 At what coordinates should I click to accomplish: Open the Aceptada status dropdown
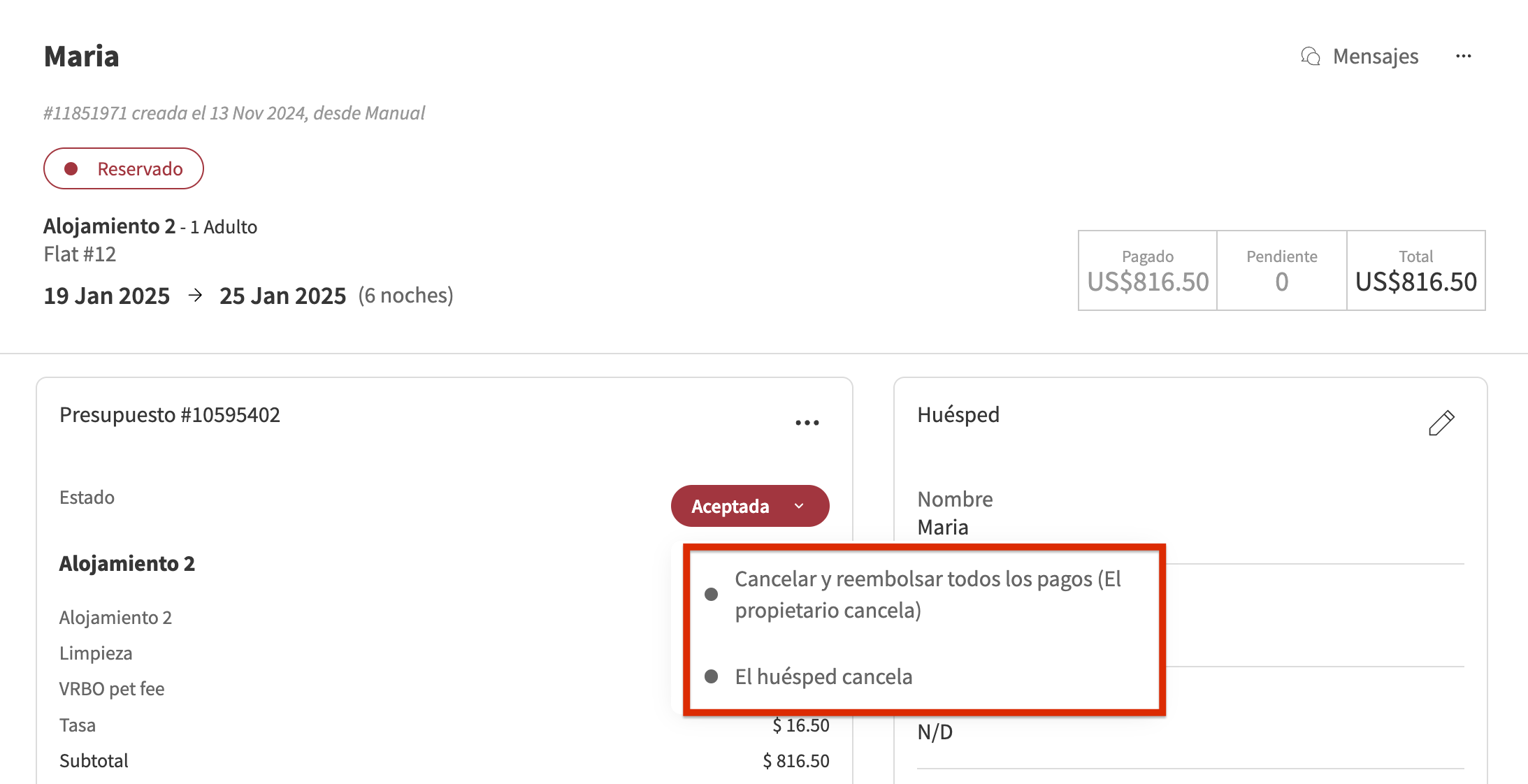click(749, 505)
